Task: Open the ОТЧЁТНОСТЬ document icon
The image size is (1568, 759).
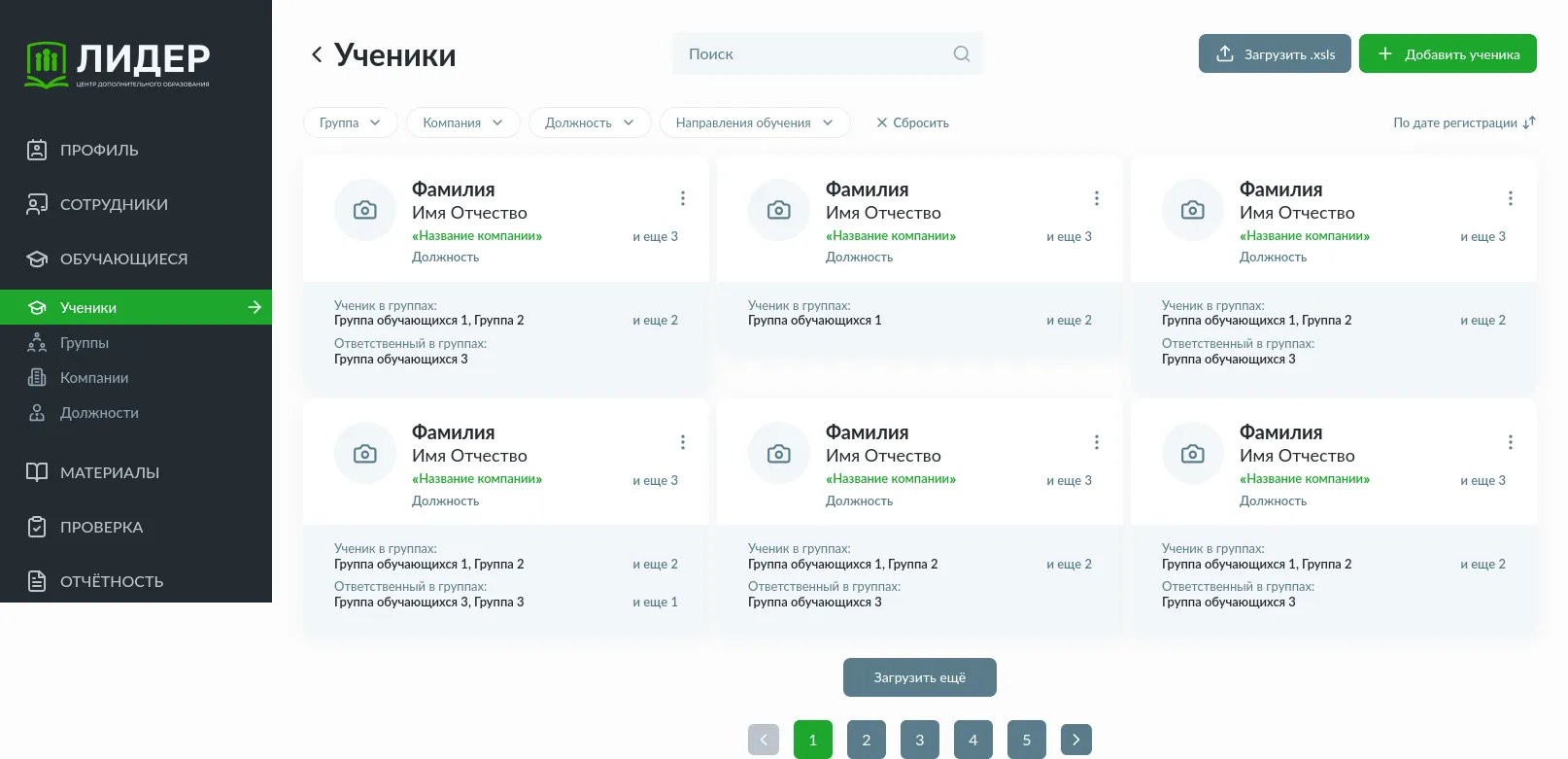Action: (37, 581)
